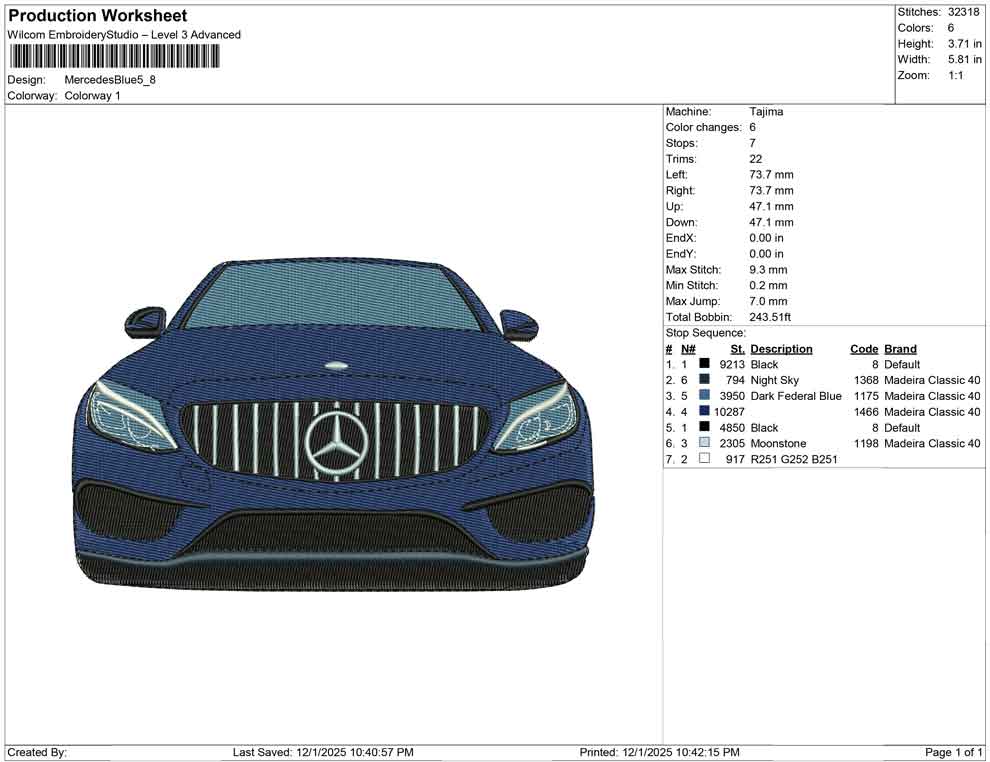Click the Brand column header

click(899, 349)
